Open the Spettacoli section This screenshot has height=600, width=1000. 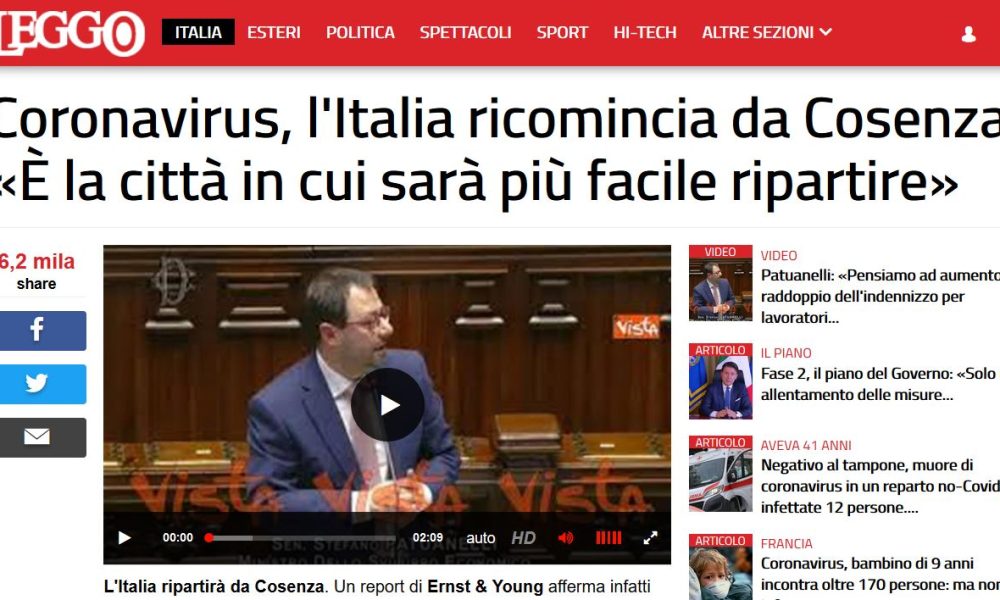(466, 32)
